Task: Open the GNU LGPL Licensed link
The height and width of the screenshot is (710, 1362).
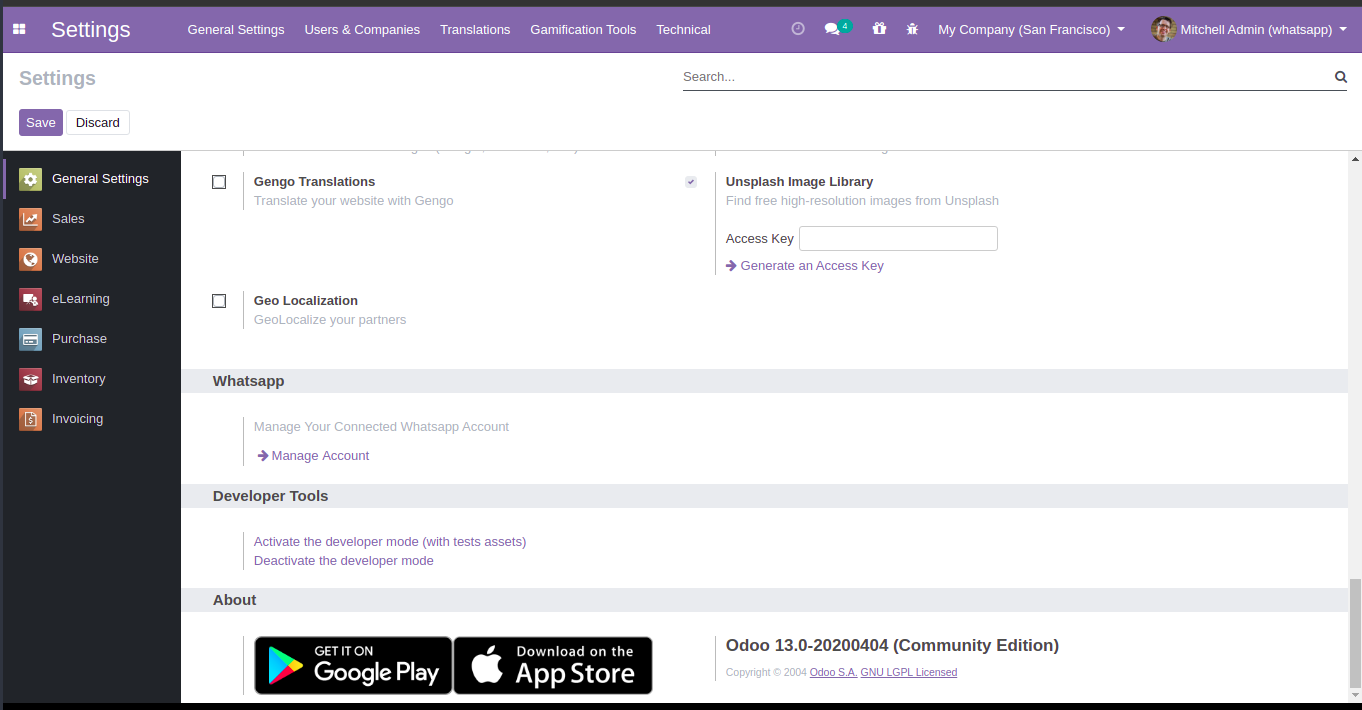Action: tap(909, 673)
